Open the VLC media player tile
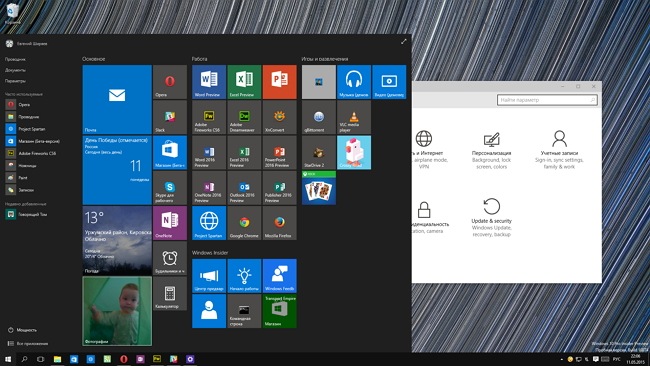Image resolution: width=650 pixels, height=366 pixels. tap(354, 117)
